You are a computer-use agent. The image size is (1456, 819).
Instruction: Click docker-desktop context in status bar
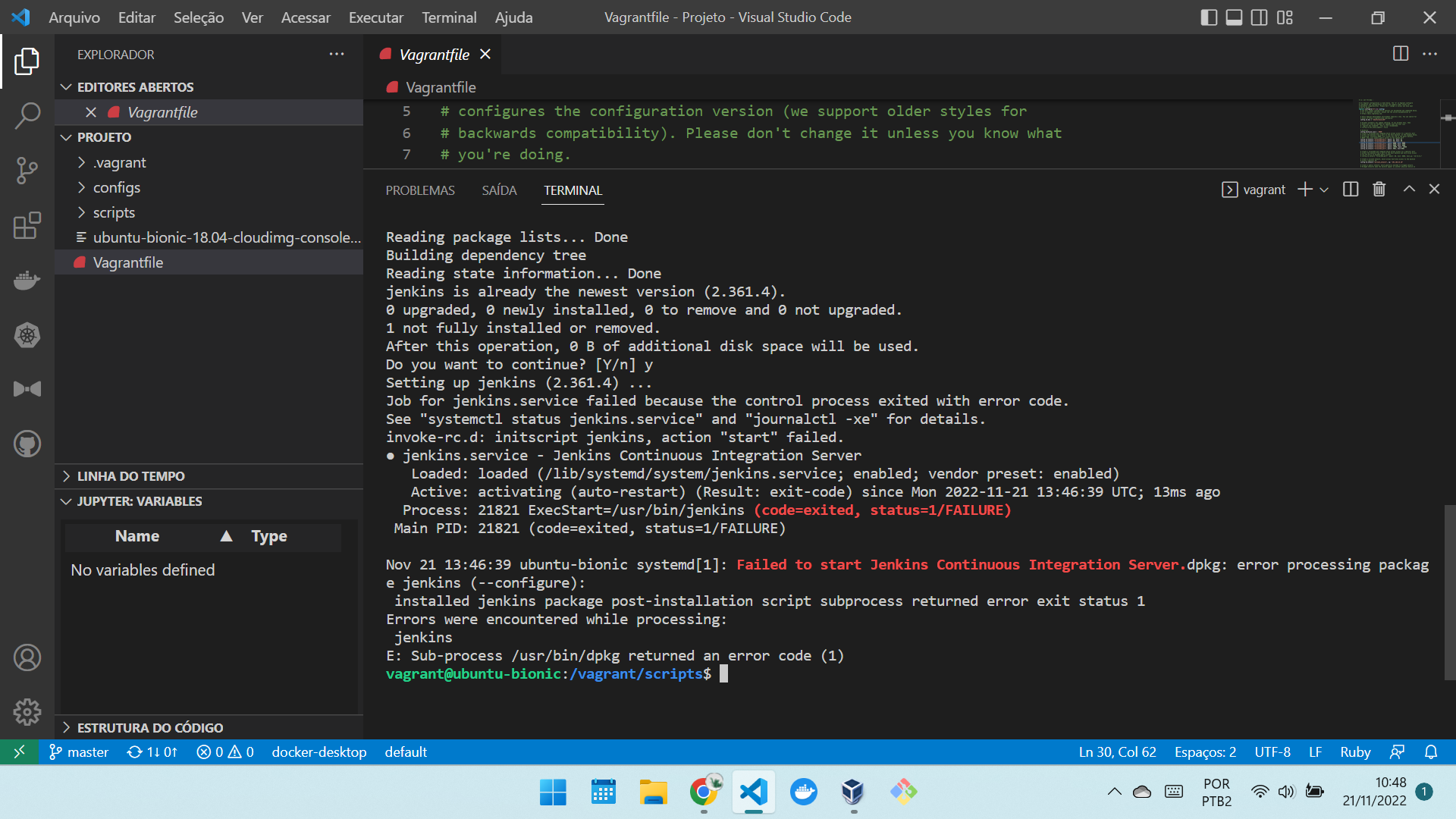coord(319,752)
